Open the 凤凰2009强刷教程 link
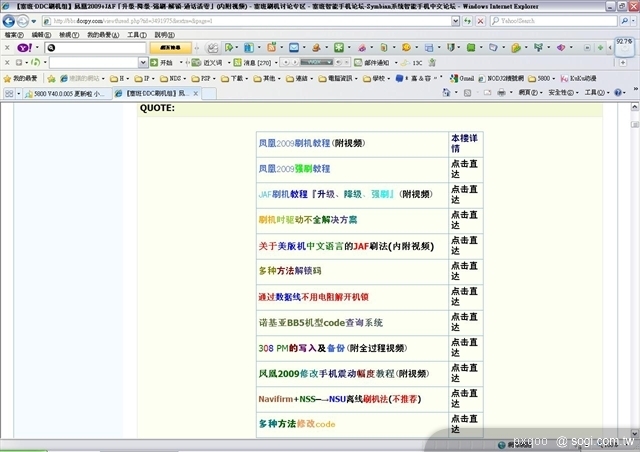Image resolution: width=640 pixels, height=452 pixels. coord(294,169)
